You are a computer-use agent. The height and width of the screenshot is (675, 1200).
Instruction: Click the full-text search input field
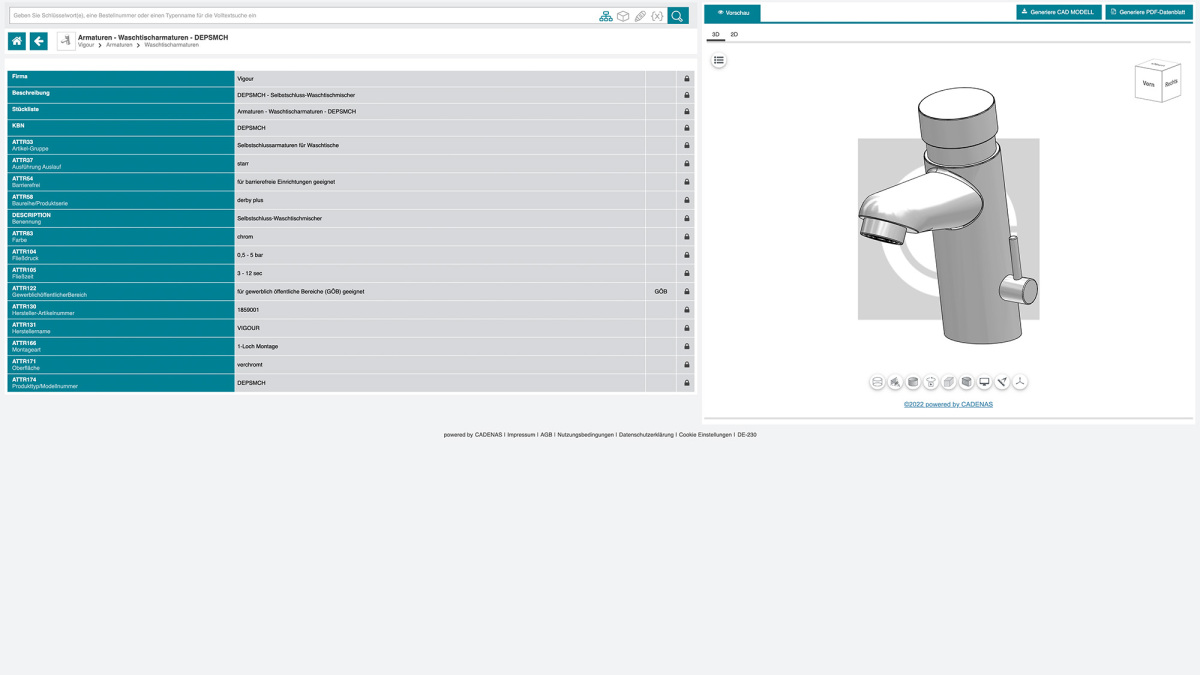coord(300,16)
